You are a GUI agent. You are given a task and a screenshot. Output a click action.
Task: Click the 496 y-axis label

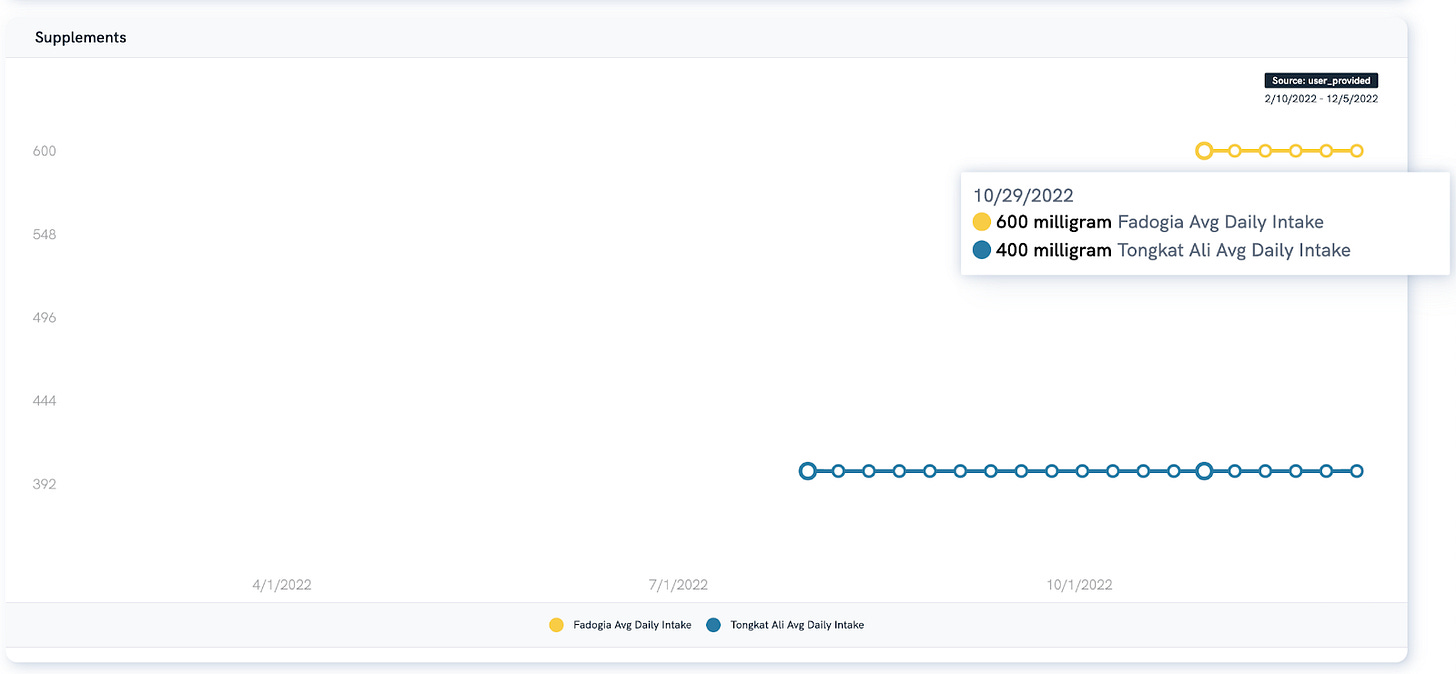tap(44, 317)
